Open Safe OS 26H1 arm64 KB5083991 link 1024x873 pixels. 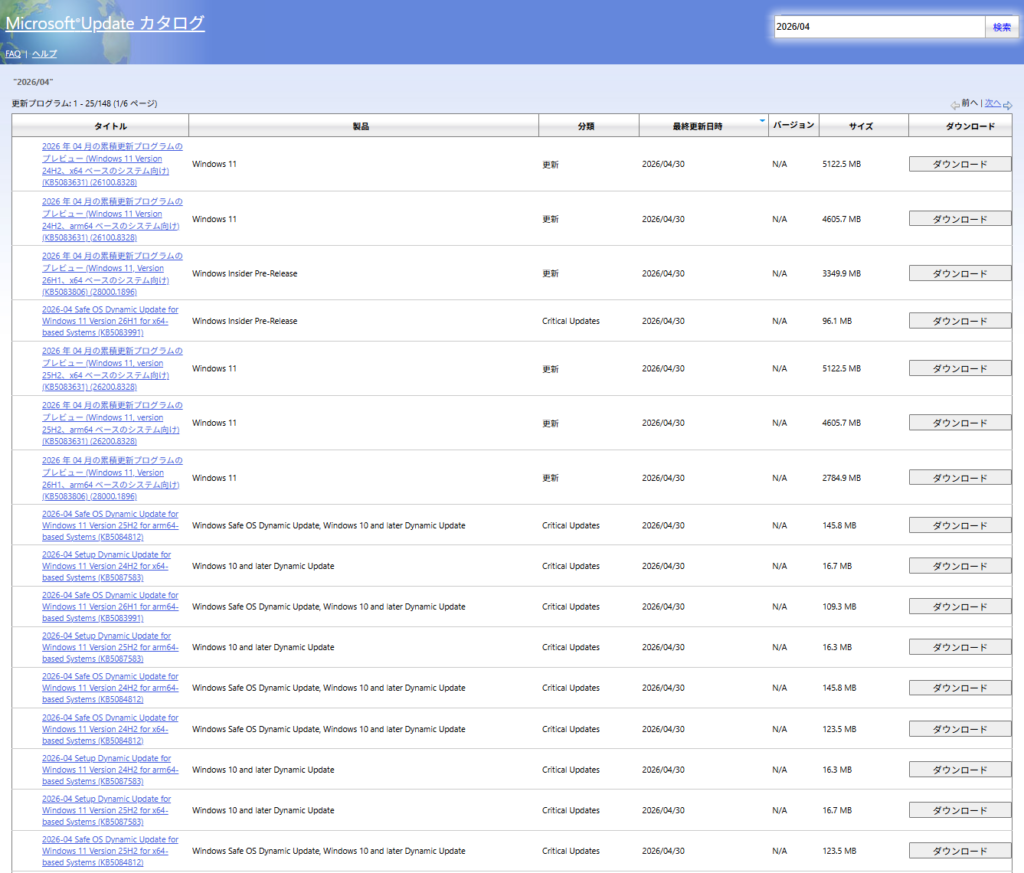point(110,607)
